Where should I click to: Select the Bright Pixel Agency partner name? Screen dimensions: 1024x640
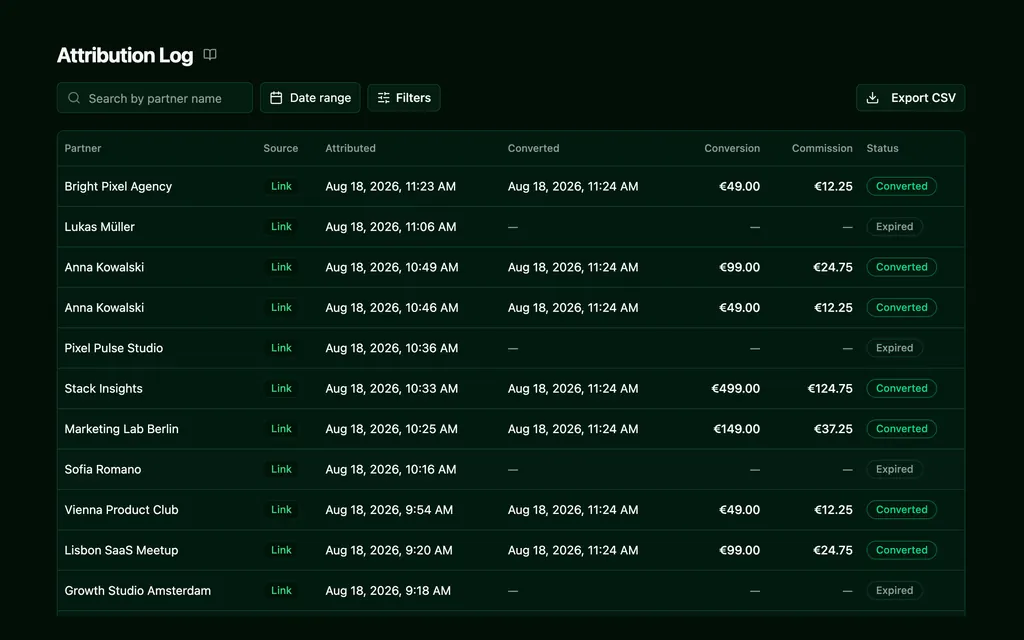pyautogui.click(x=118, y=186)
